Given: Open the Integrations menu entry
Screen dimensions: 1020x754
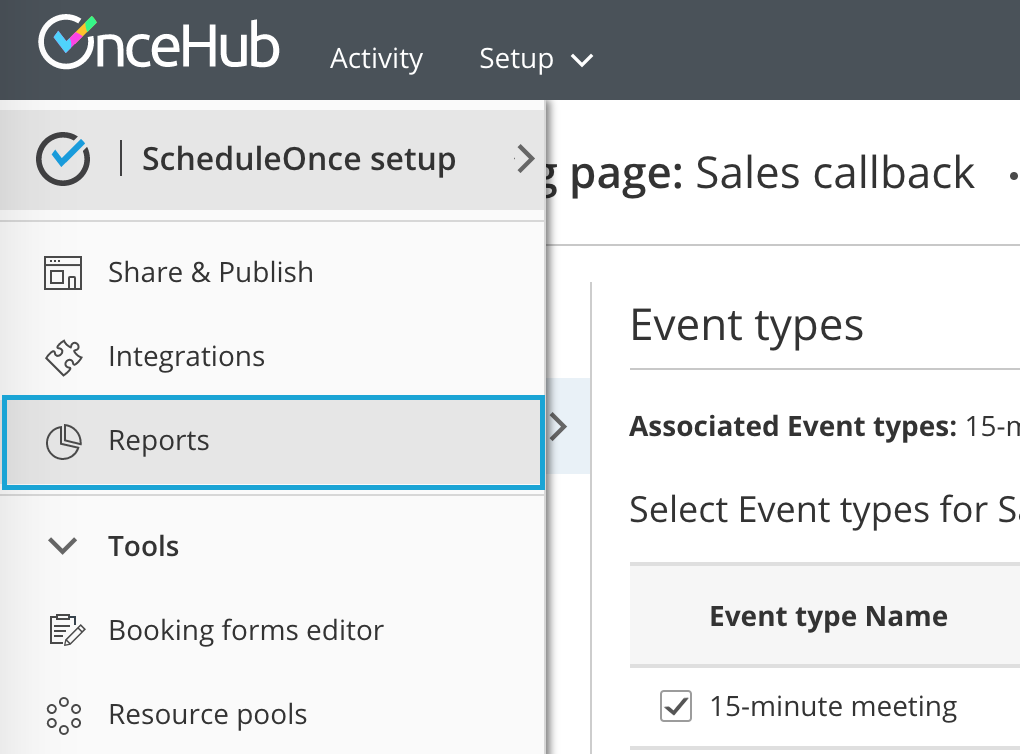Looking at the screenshot, I should (x=186, y=357).
